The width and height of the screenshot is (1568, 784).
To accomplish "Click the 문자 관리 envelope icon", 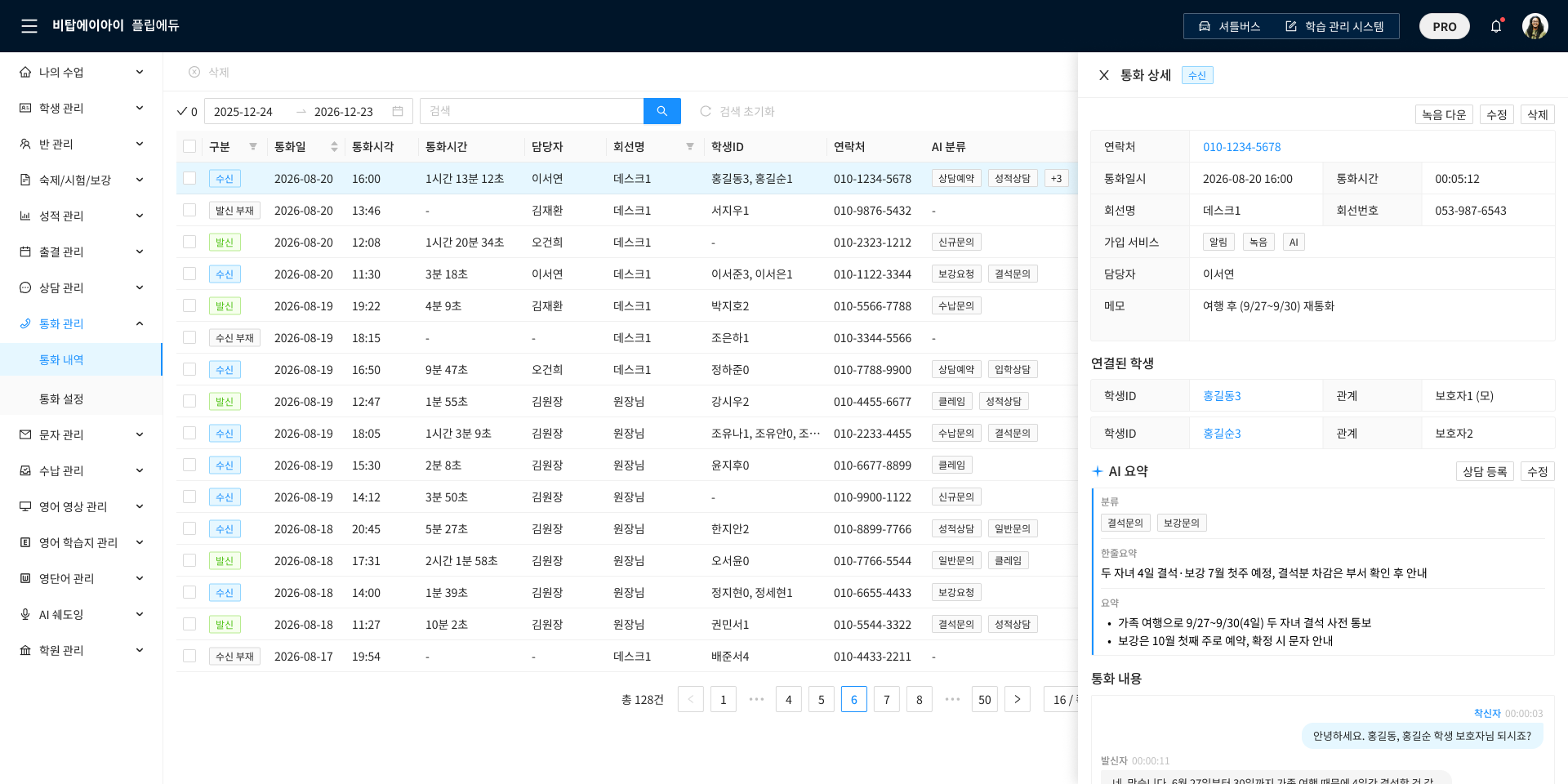I will click(25, 434).
